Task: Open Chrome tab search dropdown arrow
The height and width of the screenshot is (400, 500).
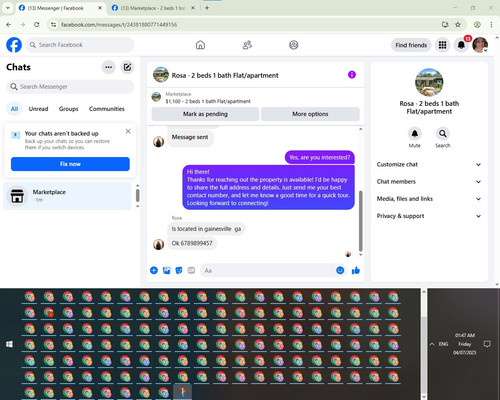Action: pyautogui.click(x=8, y=8)
